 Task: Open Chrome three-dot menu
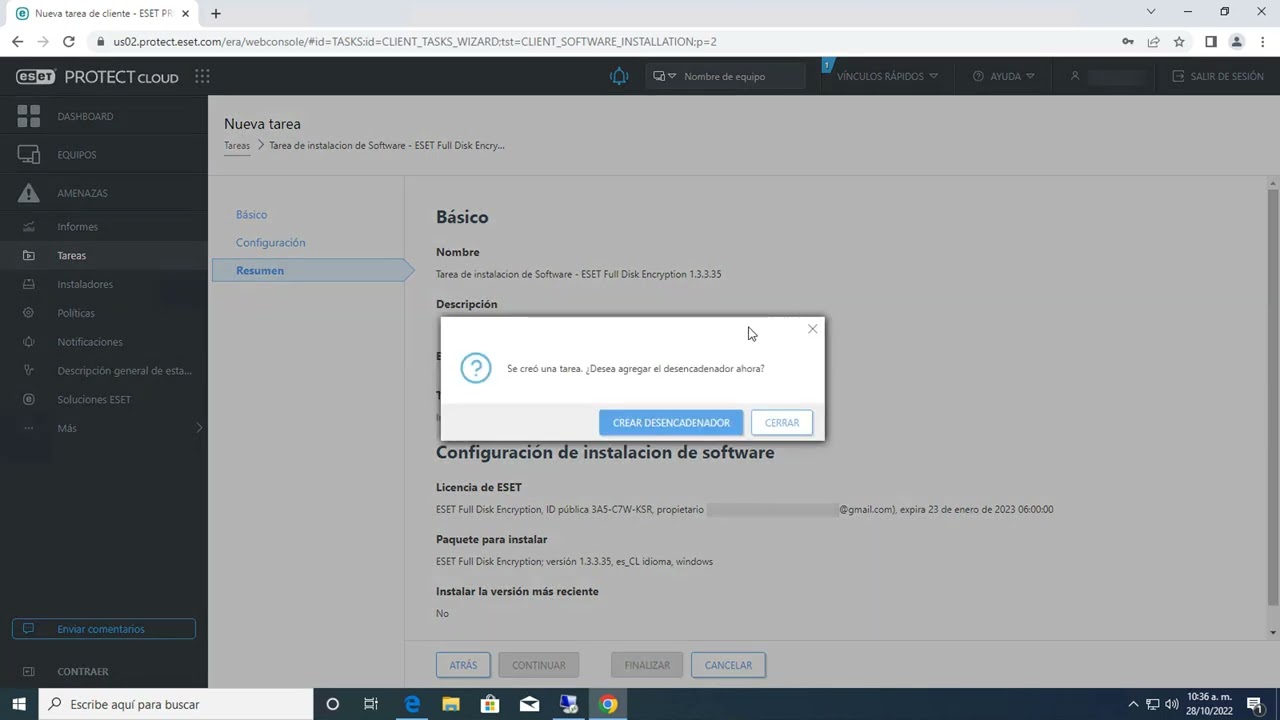point(1262,42)
